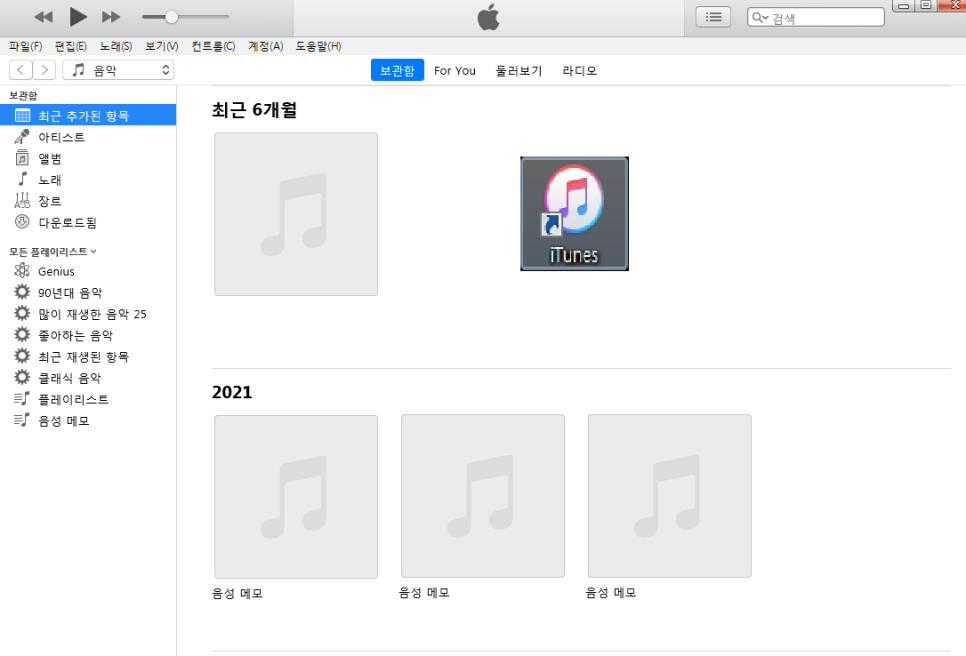Click the volume slider knob
This screenshot has width=966, height=656.
tap(172, 17)
